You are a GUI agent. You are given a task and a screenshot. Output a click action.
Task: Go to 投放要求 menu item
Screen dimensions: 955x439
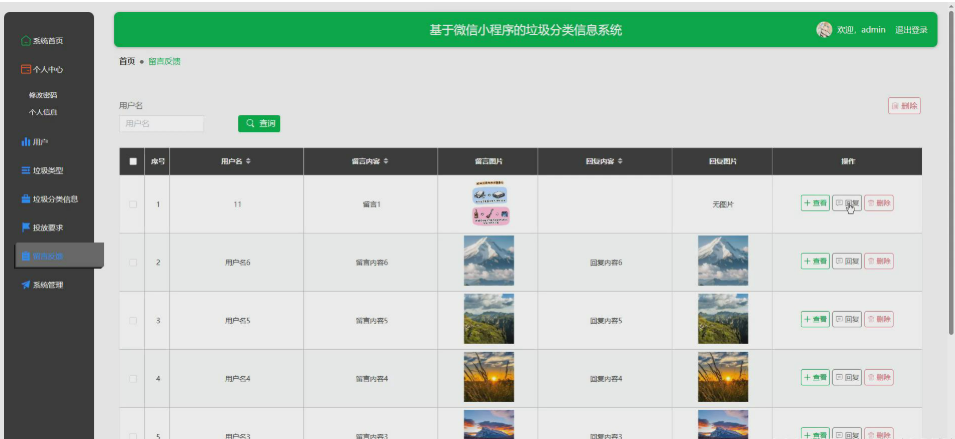tap(48, 228)
